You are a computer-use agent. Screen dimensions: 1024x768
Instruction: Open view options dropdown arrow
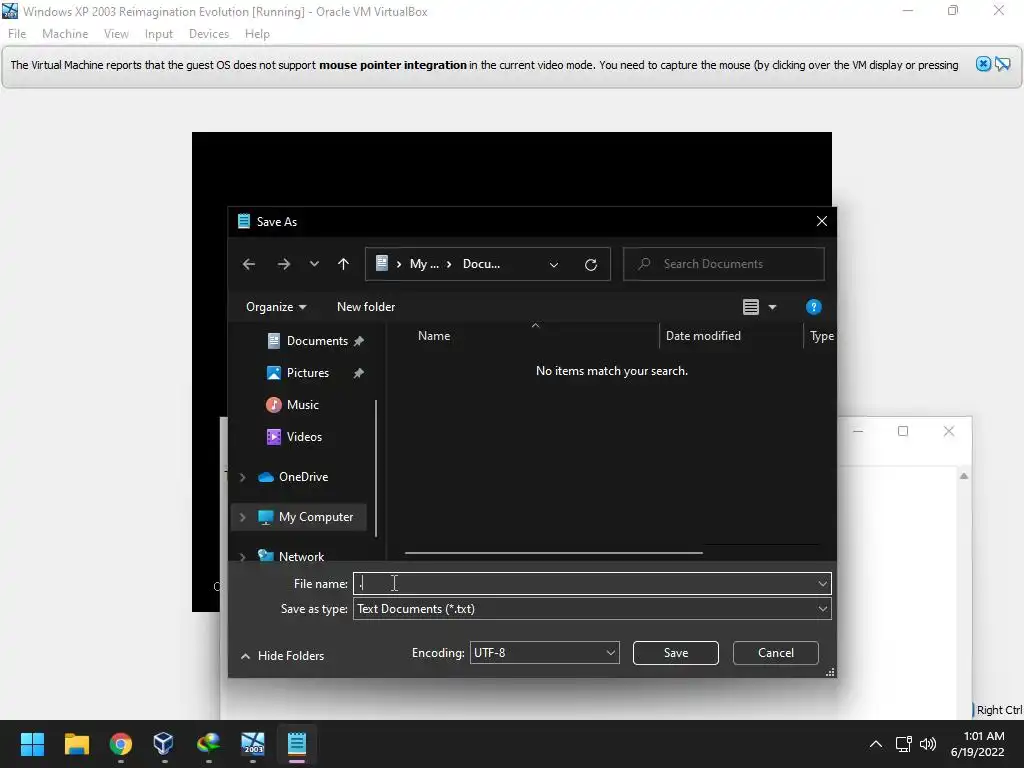(773, 307)
